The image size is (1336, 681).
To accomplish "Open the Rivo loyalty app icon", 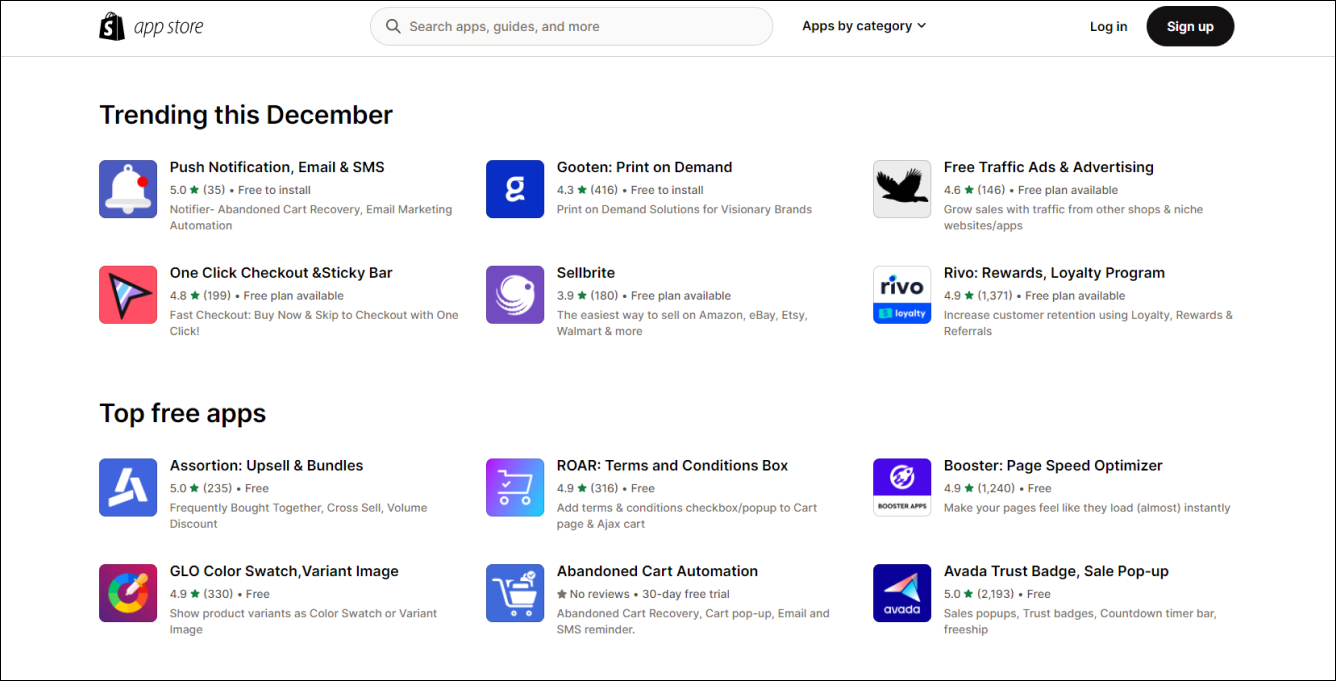I will [902, 295].
